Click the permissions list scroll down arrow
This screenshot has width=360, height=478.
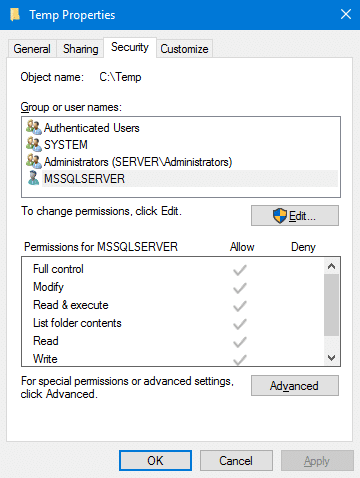point(331,358)
